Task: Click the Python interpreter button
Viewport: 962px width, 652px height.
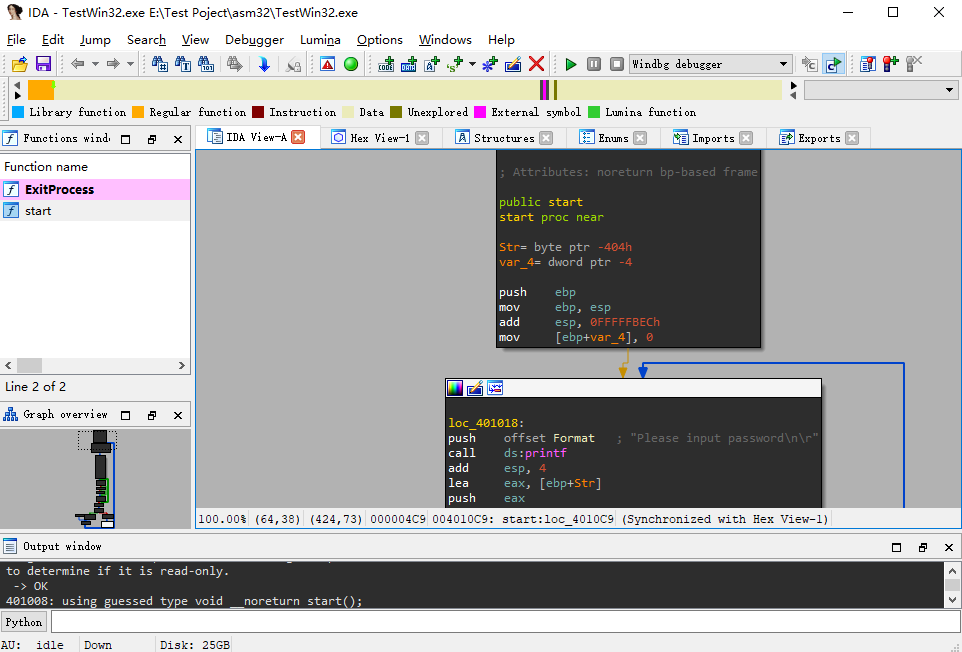Action: coord(24,622)
